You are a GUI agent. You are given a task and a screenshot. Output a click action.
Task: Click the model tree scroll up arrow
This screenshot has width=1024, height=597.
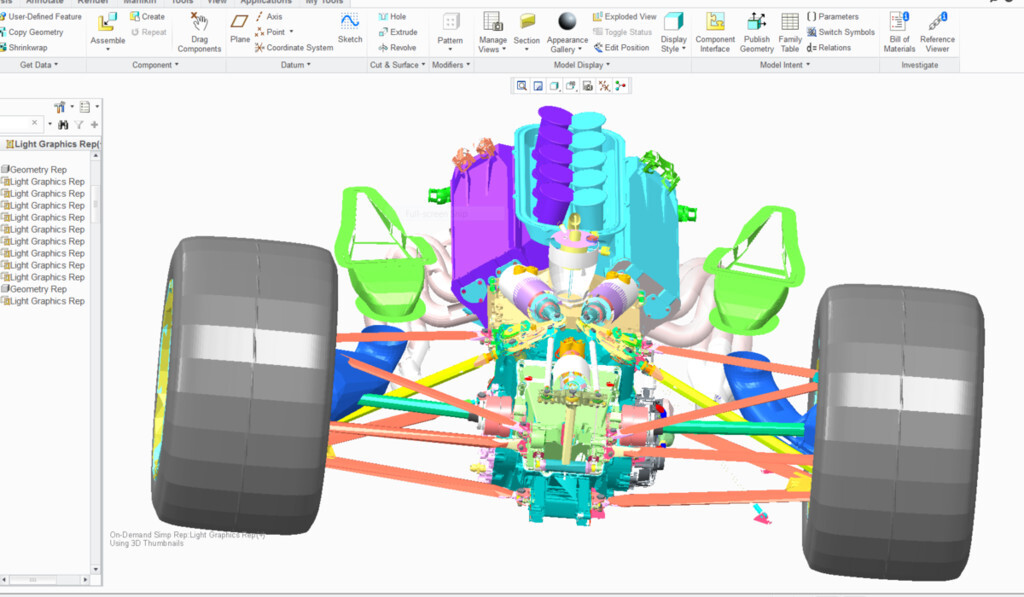(95, 155)
